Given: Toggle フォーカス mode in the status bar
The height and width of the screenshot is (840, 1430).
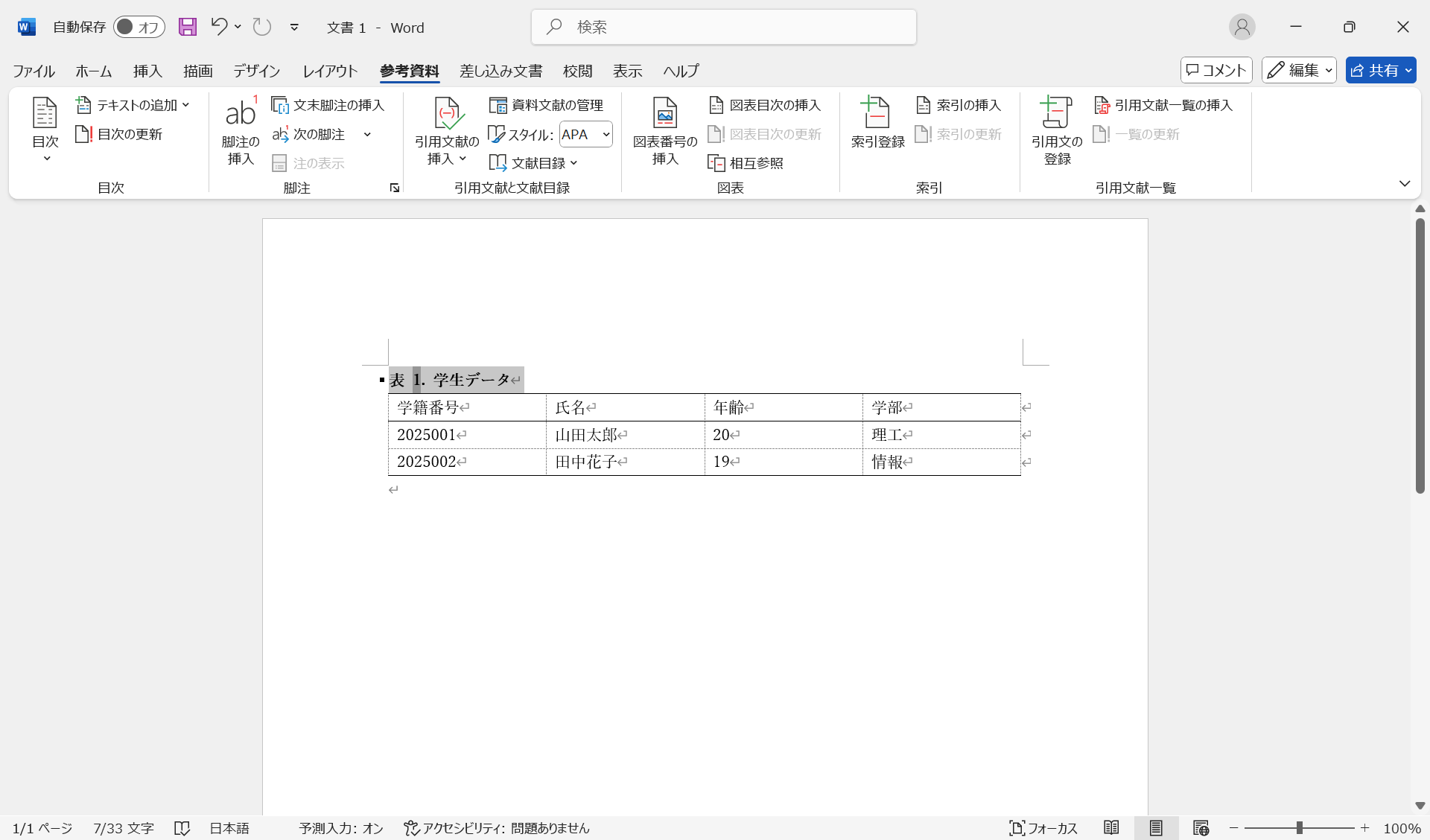Looking at the screenshot, I should (1043, 827).
